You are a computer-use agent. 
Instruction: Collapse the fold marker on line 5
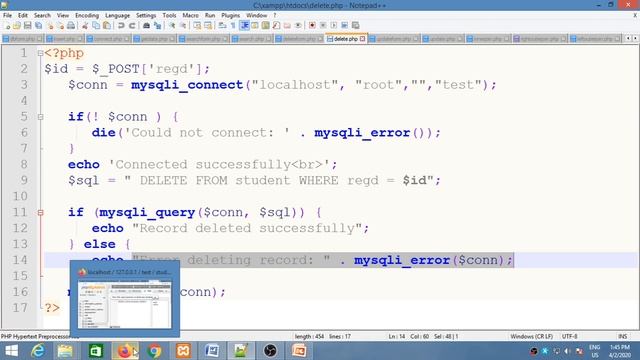(x=40, y=117)
